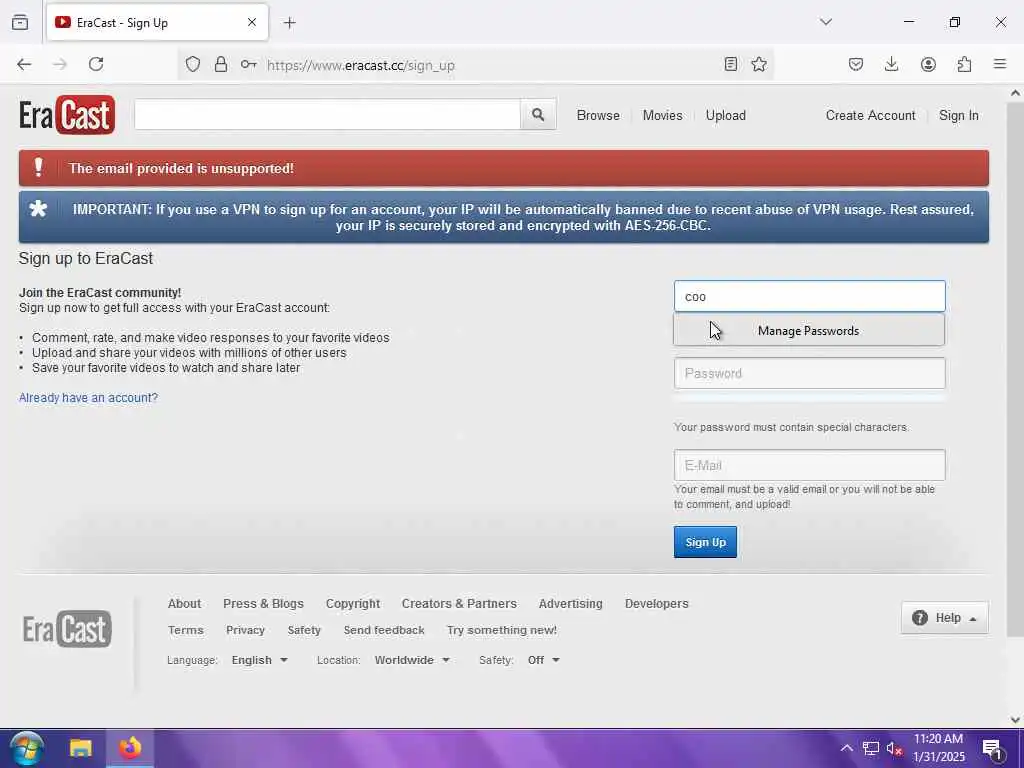Click the site security padlock icon
1024x768 pixels.
point(221,64)
